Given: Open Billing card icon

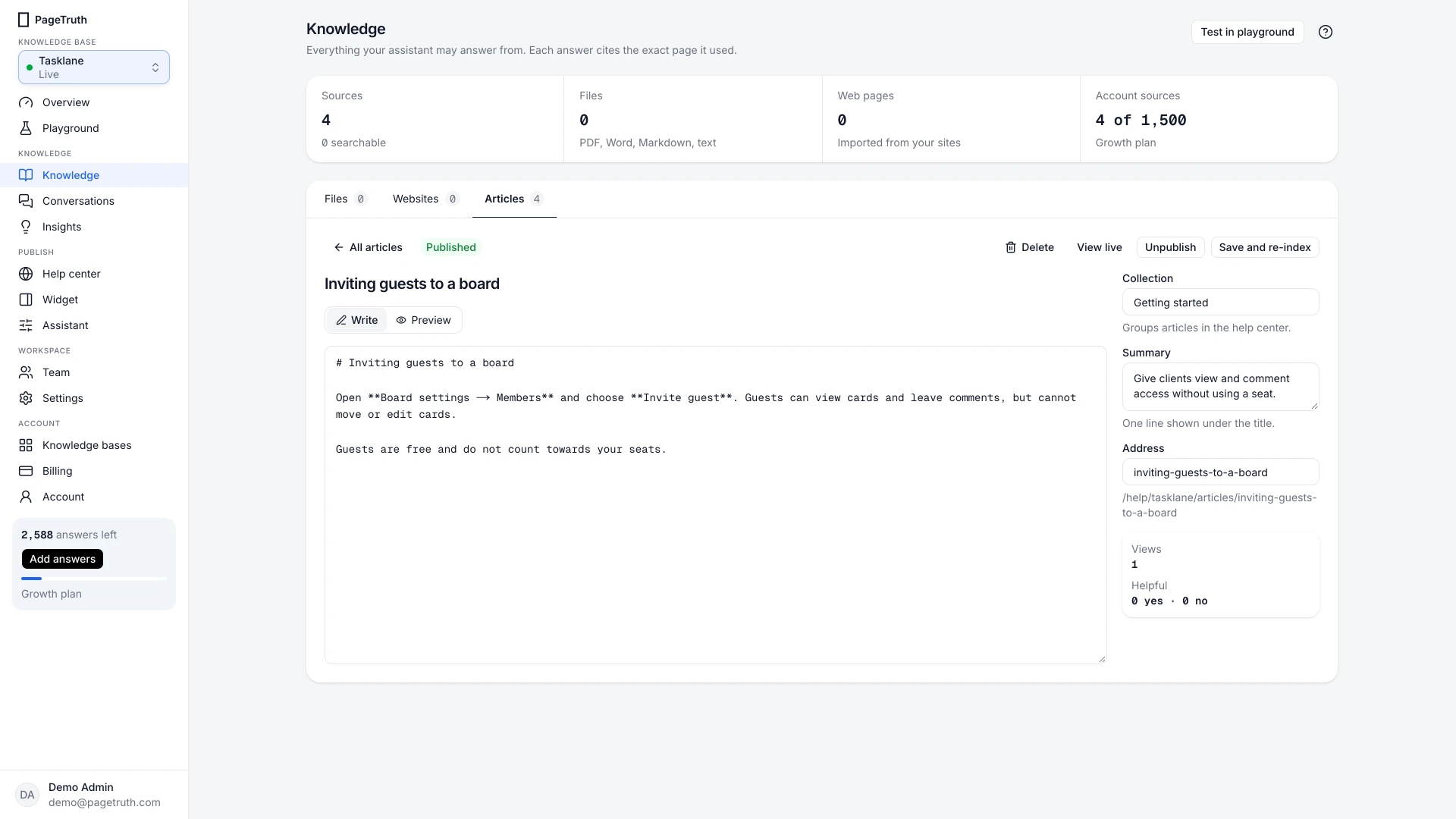Looking at the screenshot, I should pyautogui.click(x=26, y=471).
